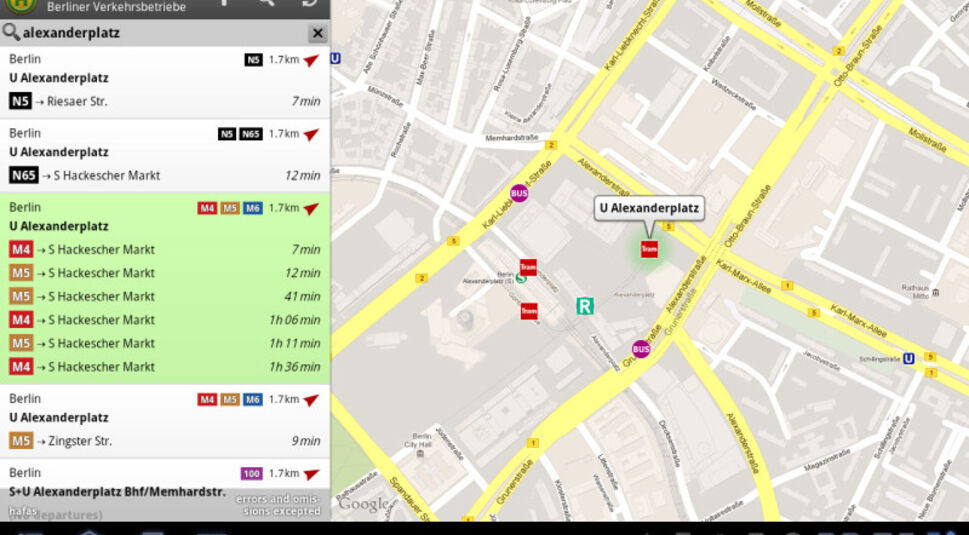Select M4 departure leaving in 7 min
969x535 pixels.
(x=165, y=249)
